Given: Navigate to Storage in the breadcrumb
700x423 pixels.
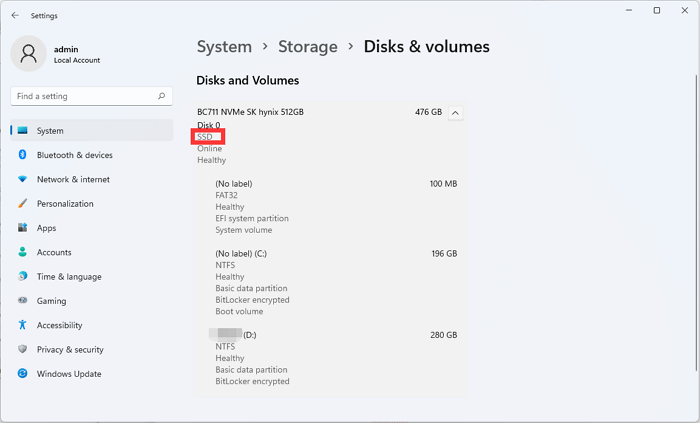Looking at the screenshot, I should tap(308, 47).
